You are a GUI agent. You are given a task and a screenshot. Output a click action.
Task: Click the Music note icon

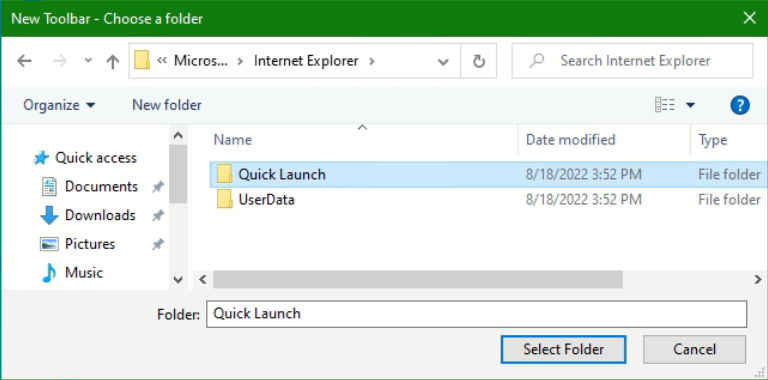[x=48, y=273]
